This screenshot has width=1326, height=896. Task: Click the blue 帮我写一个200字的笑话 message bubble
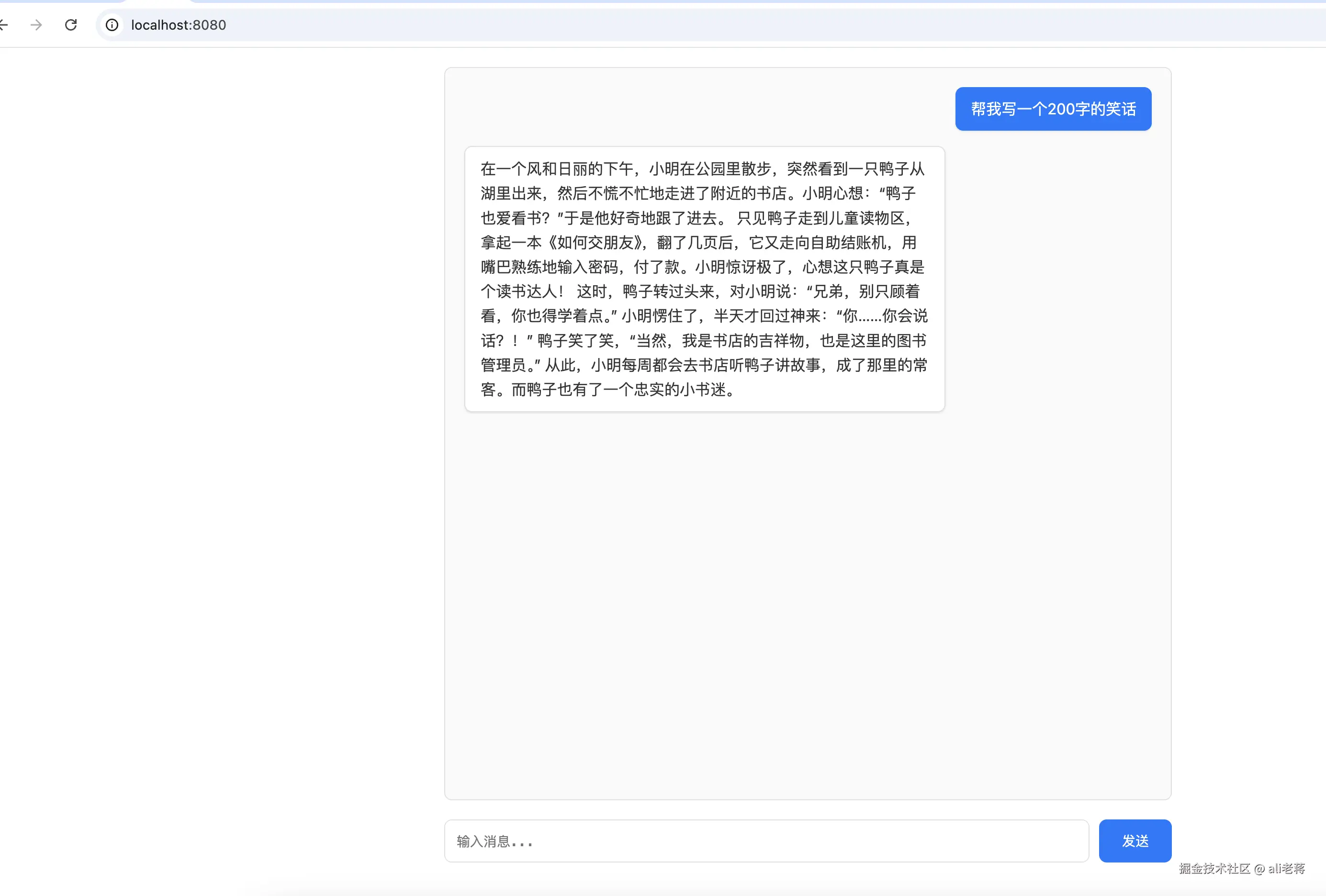[1053, 109]
